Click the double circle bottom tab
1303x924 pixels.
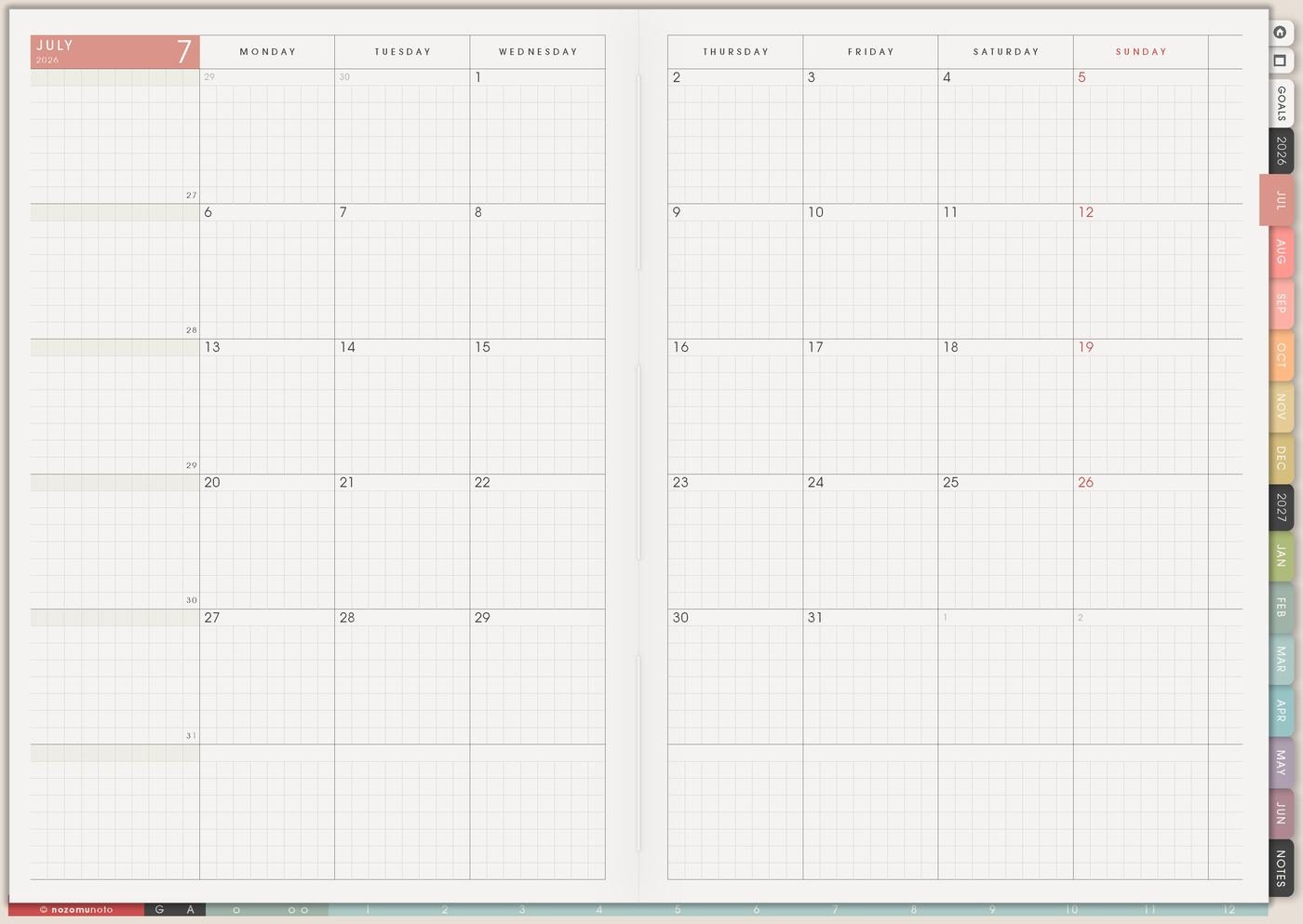coord(298,909)
